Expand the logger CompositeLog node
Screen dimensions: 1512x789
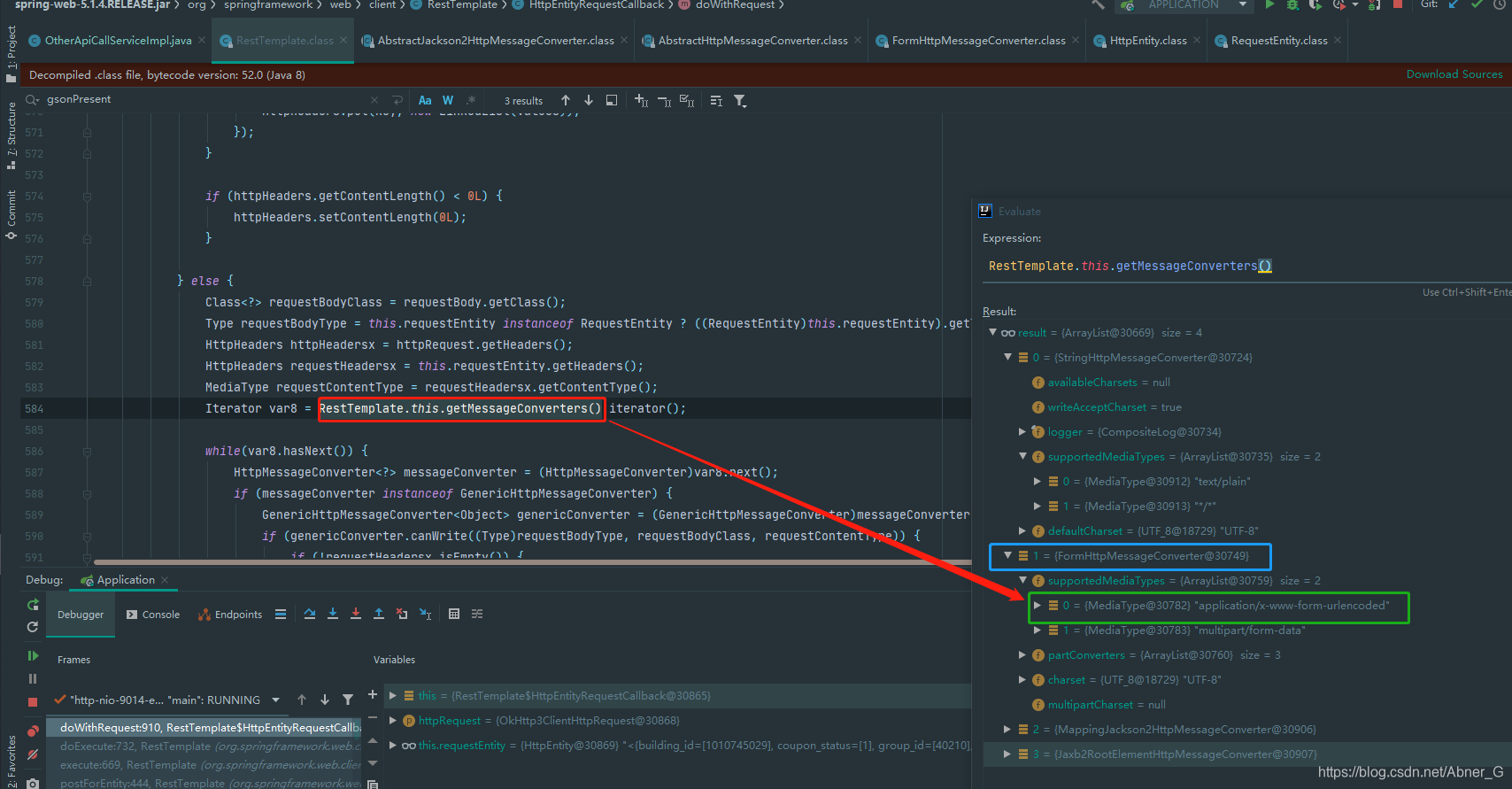coord(1022,431)
